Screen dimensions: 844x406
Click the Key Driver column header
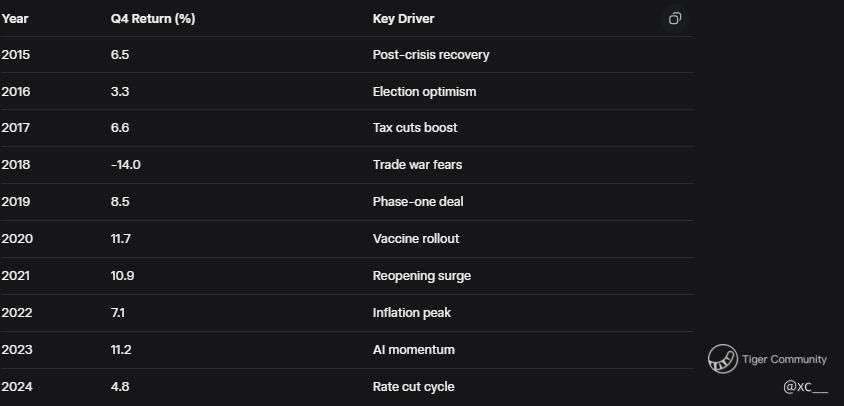(403, 19)
